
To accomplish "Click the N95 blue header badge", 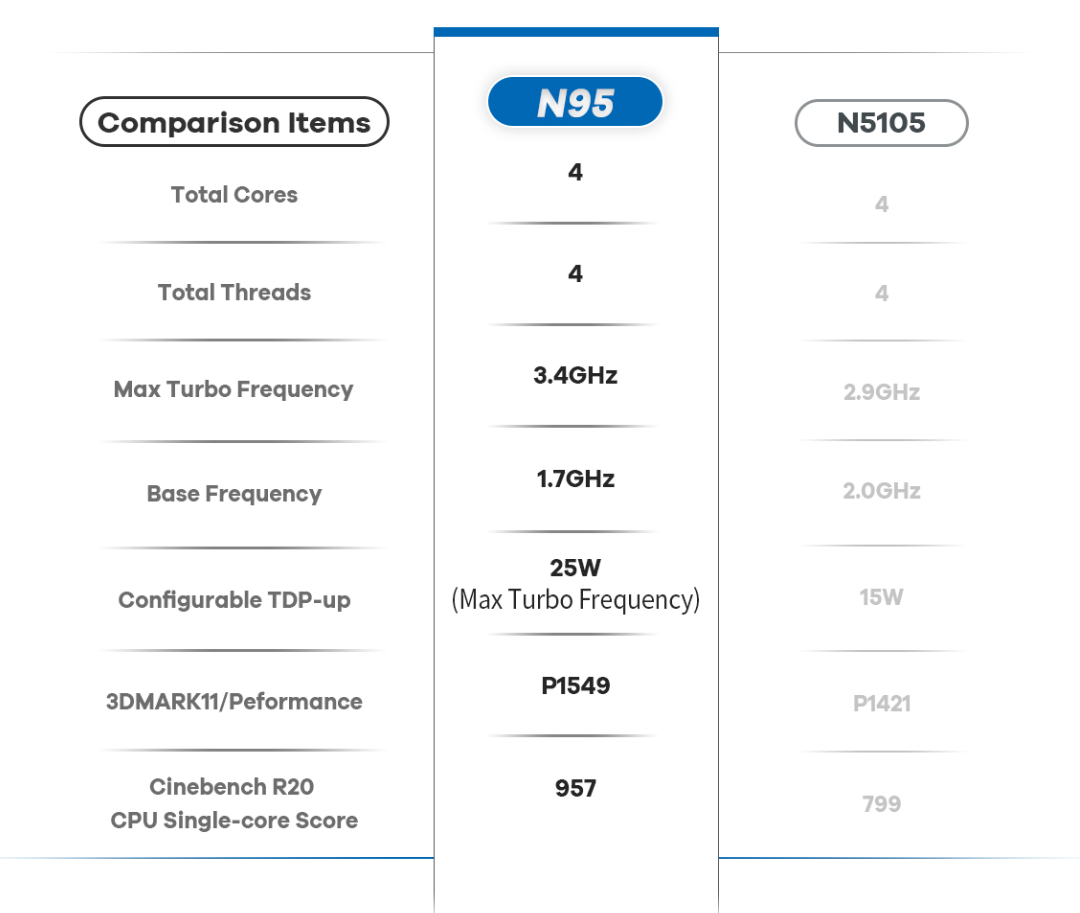I will [x=575, y=102].
